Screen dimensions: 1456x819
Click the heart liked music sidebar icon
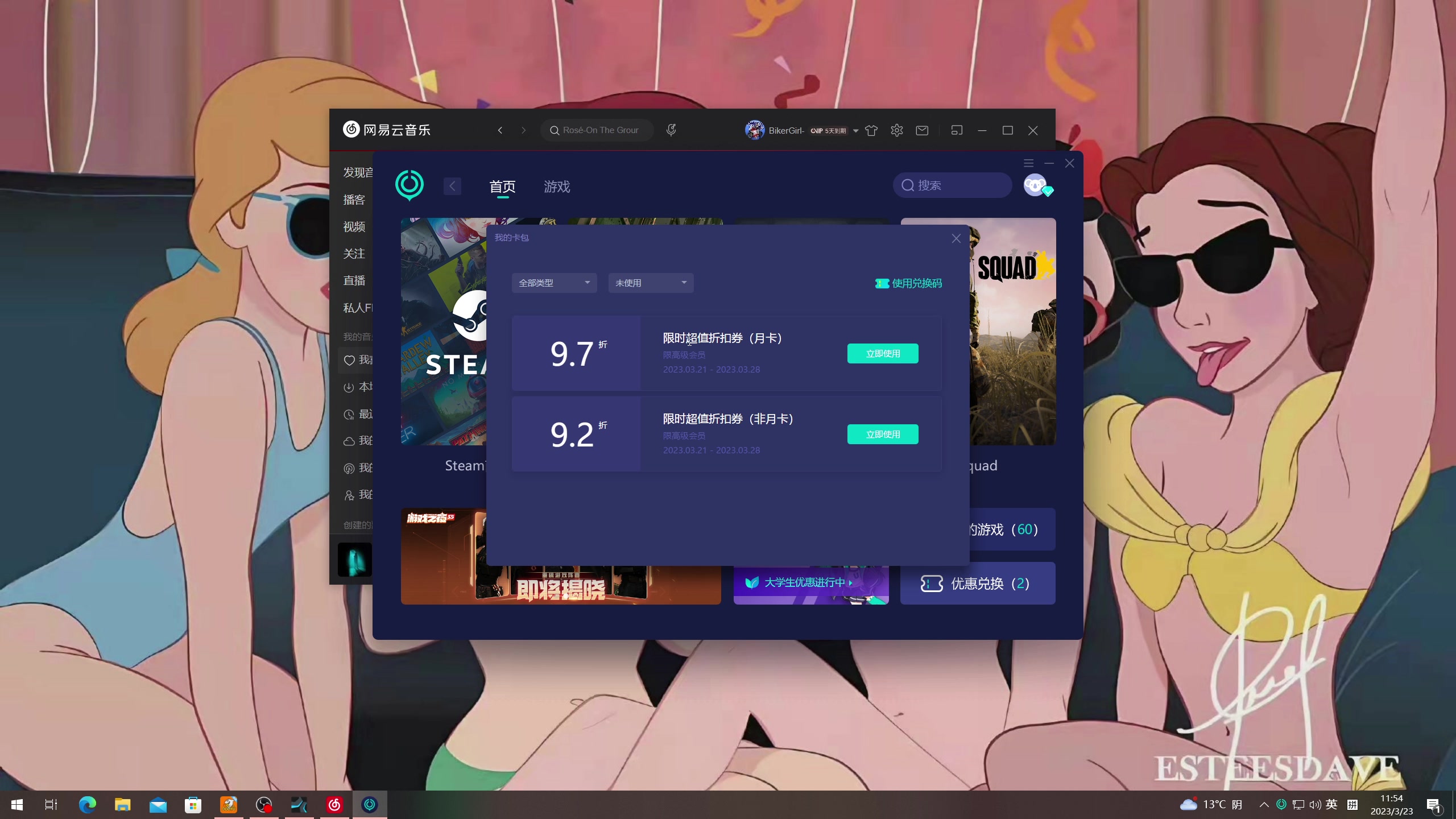[x=349, y=360]
